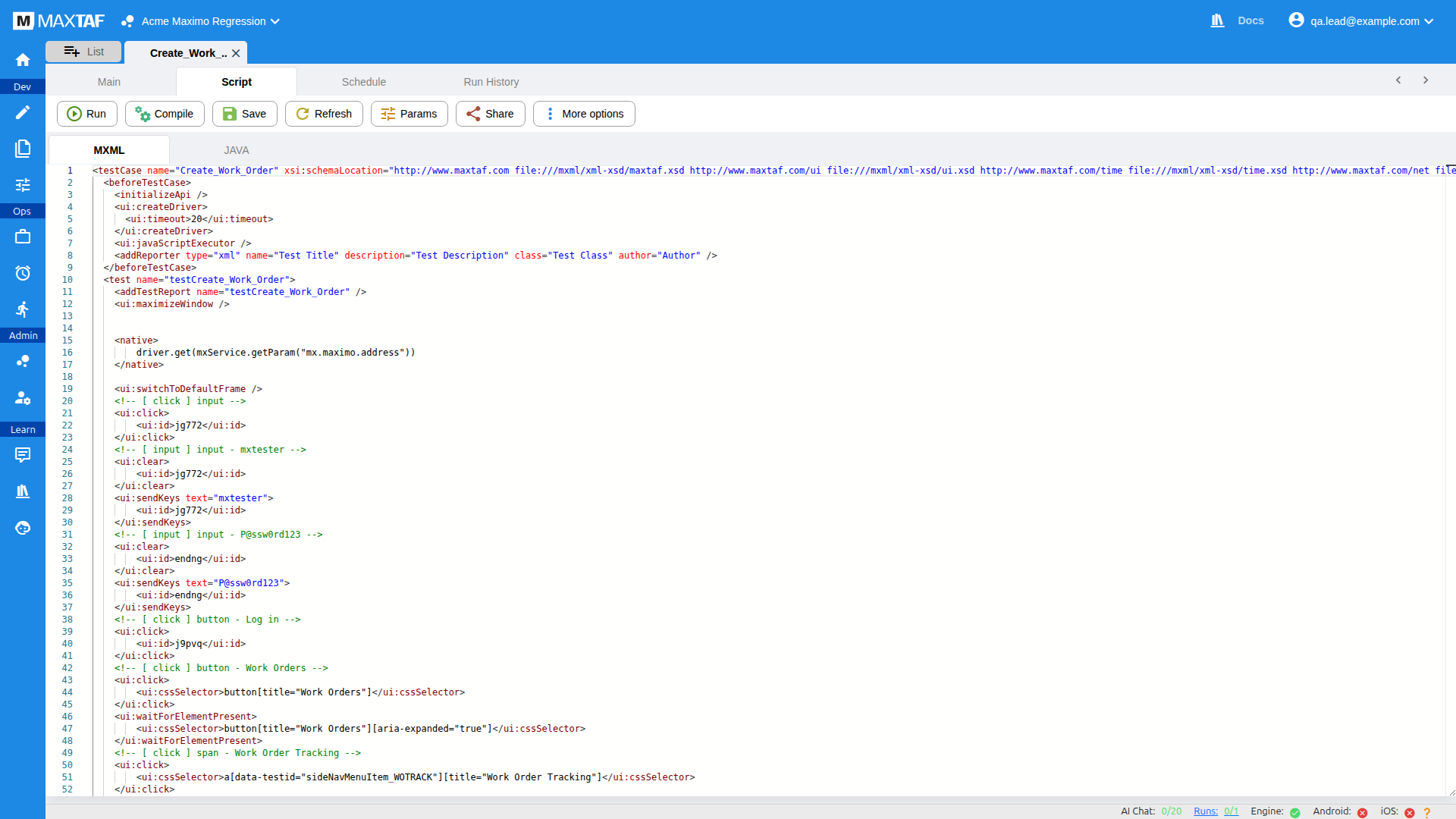
Task: Click the ui:switchToDefaultFrame line
Action: point(188,389)
